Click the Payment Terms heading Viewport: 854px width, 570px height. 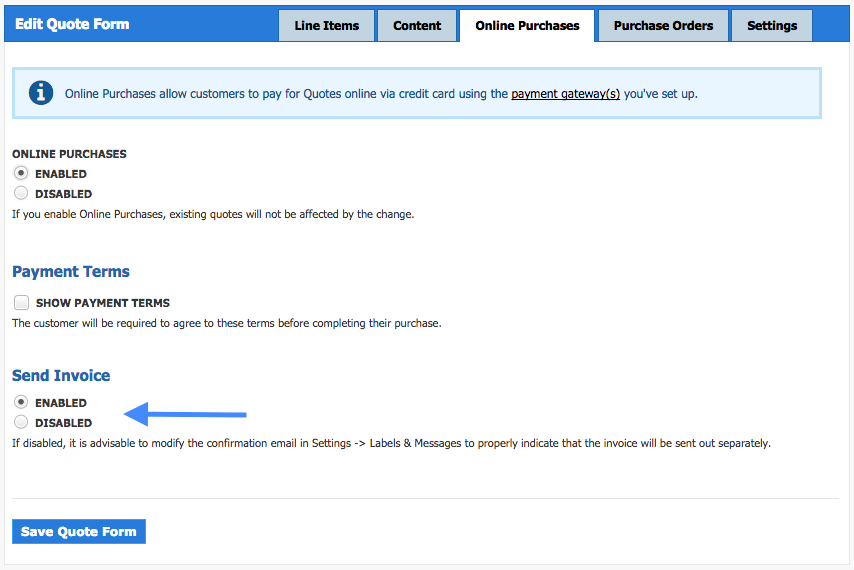coord(71,271)
